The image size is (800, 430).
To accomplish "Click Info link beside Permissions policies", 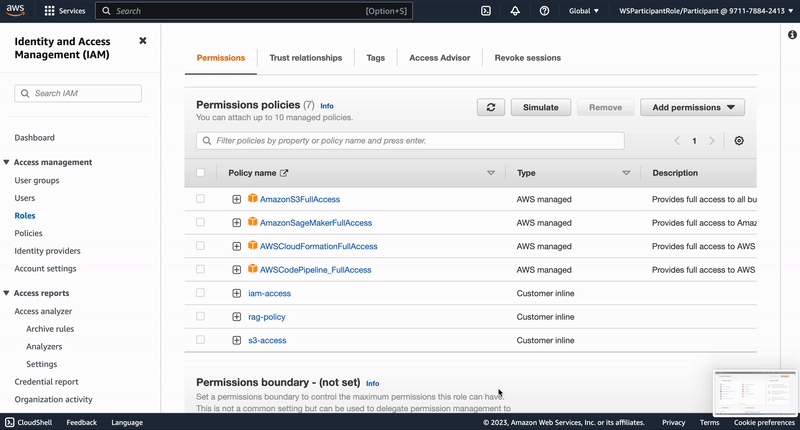I will point(327,106).
